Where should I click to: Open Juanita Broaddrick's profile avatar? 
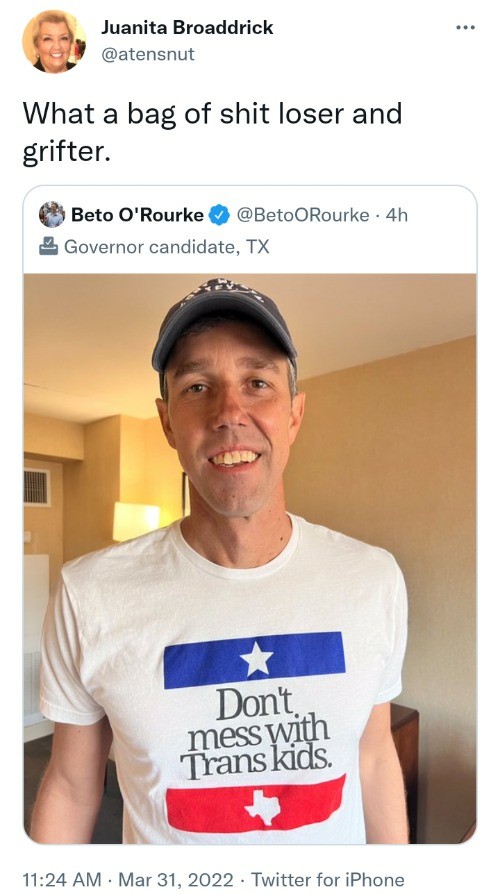coord(54,42)
